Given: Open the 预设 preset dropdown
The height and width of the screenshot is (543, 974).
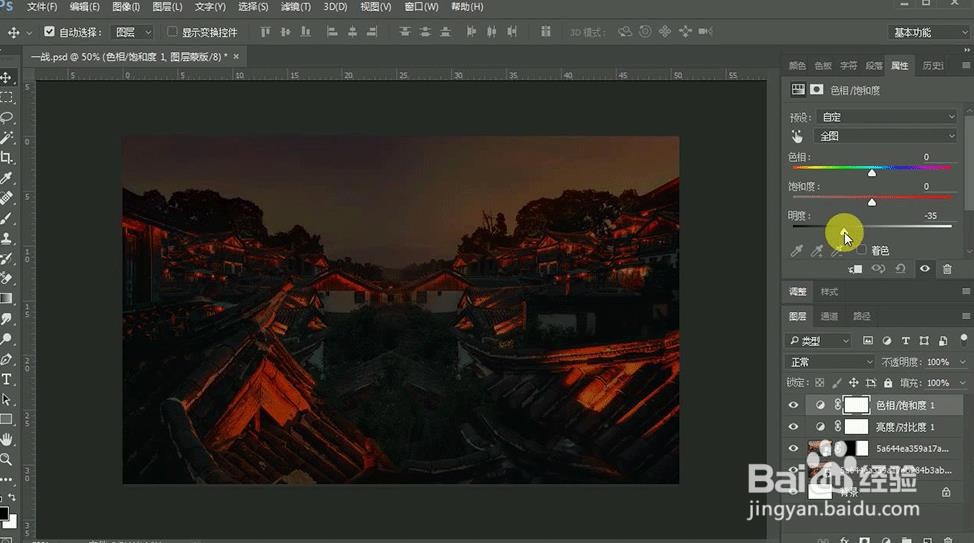Looking at the screenshot, I should coord(886,117).
